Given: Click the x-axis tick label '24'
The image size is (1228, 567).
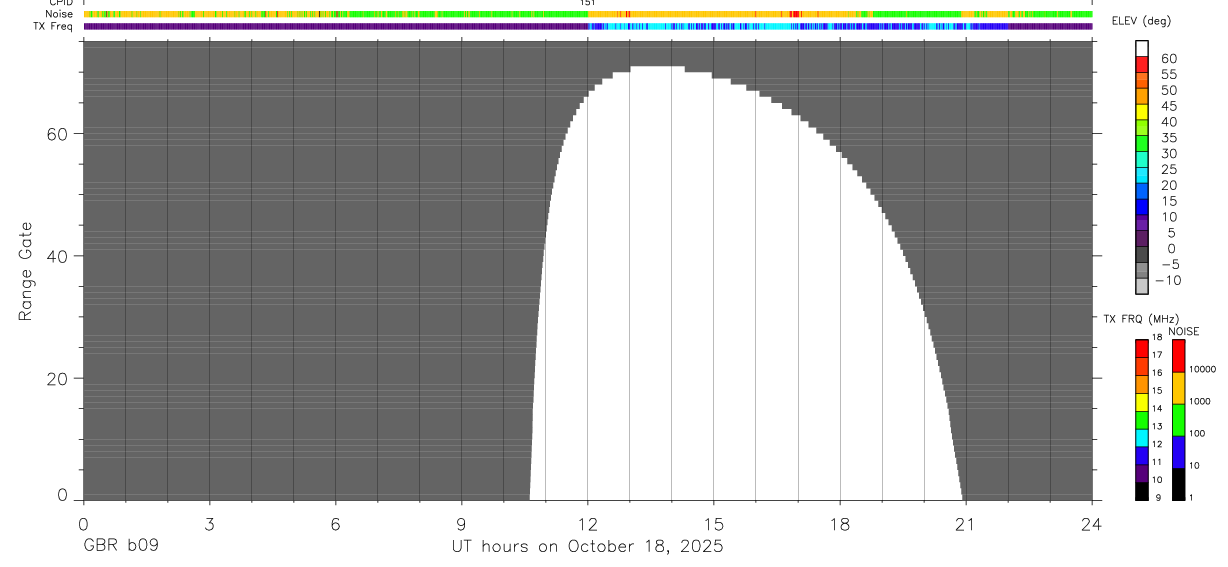Looking at the screenshot, I should [1092, 523].
